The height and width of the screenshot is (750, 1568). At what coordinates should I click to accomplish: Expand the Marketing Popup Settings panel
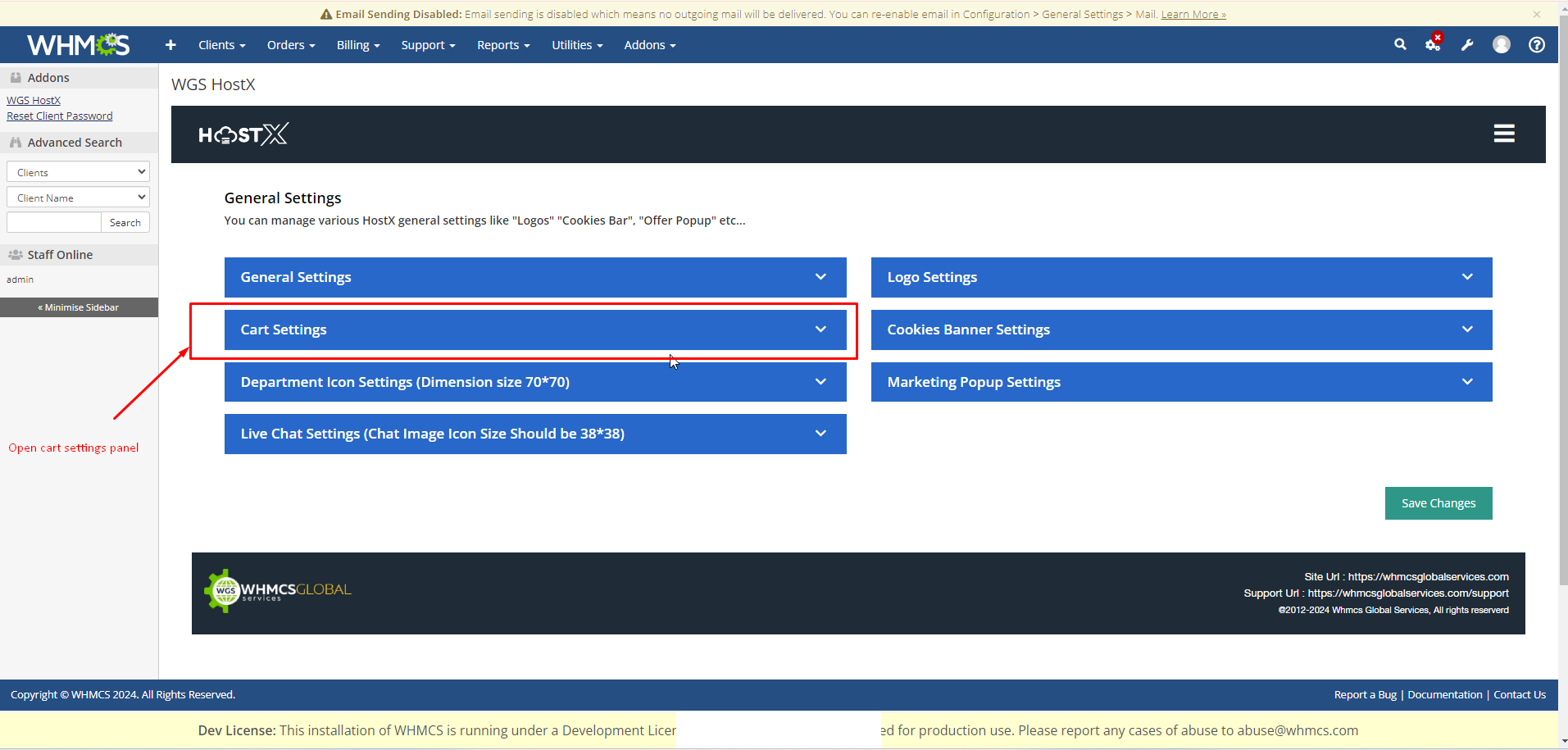(x=1180, y=382)
